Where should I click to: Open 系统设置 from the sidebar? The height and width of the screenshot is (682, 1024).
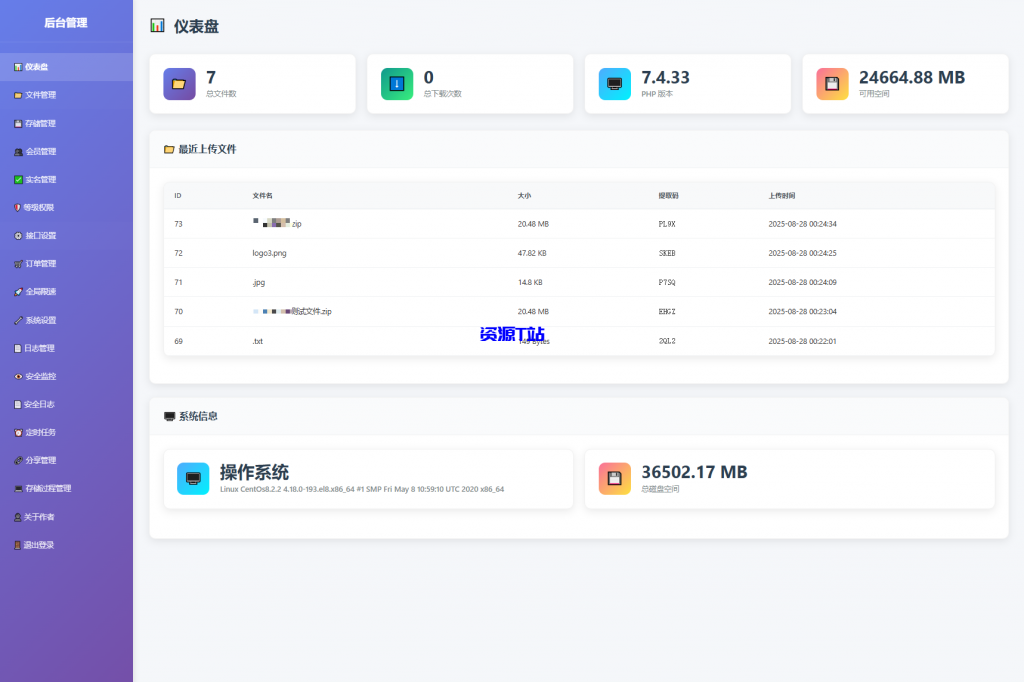pyautogui.click(x=45, y=319)
